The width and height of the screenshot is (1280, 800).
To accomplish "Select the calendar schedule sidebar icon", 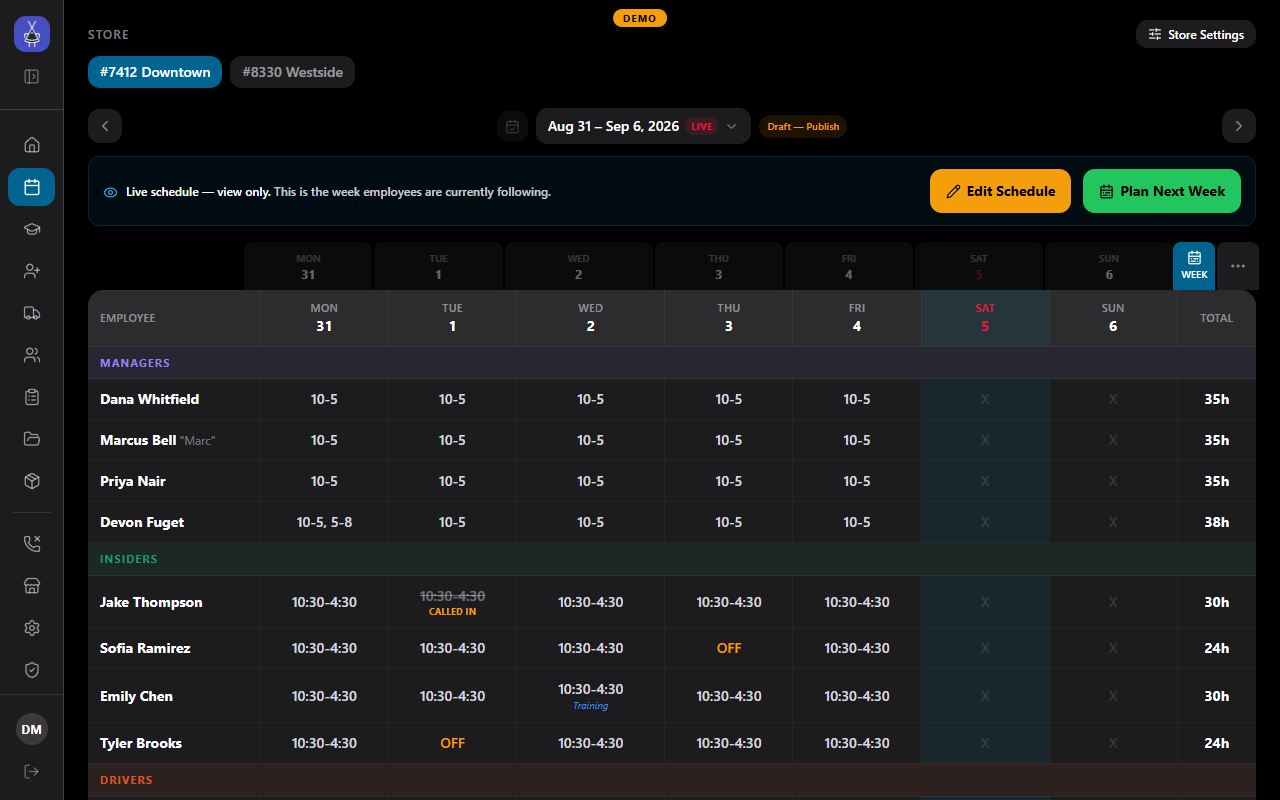I will point(32,187).
